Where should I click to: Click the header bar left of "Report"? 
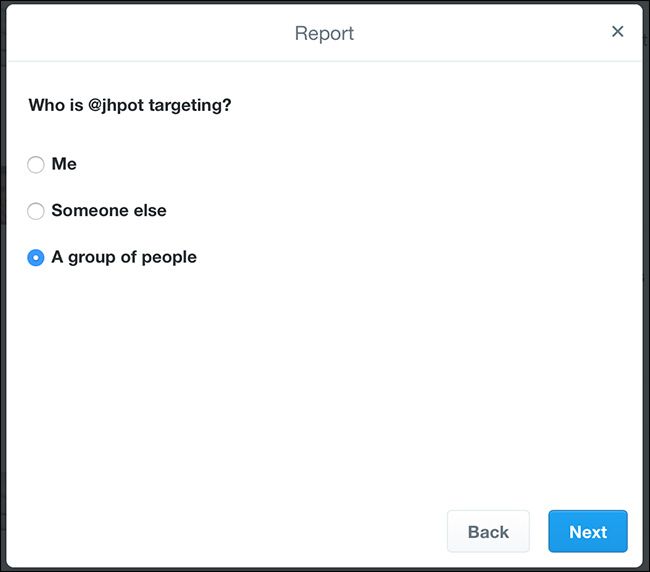coord(150,33)
